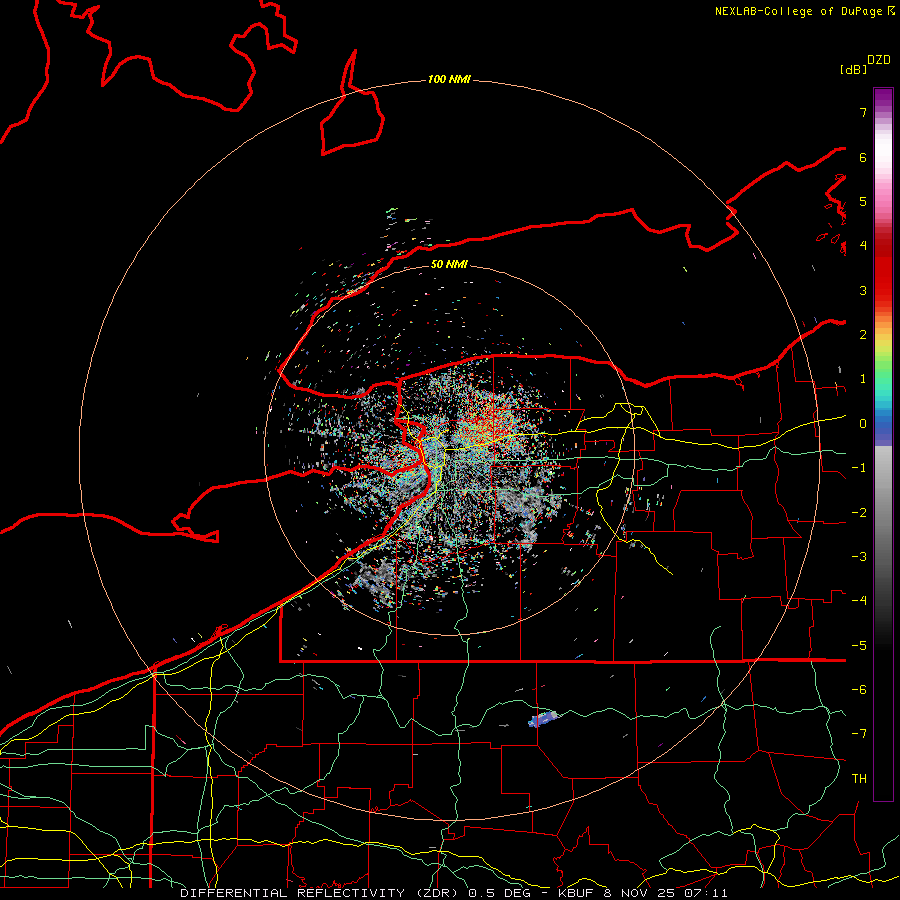The width and height of the screenshot is (900, 900).
Task: Click the -3 dB tick label
Action: [859, 556]
